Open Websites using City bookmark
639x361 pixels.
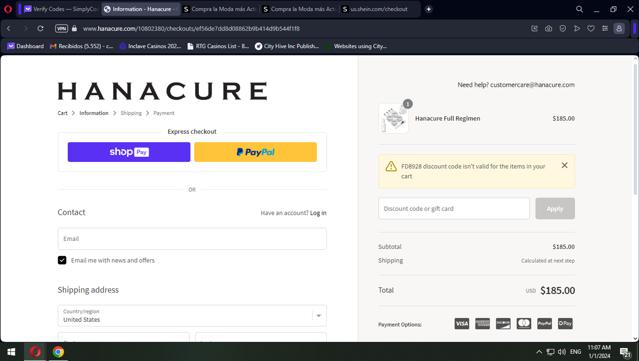click(x=356, y=46)
